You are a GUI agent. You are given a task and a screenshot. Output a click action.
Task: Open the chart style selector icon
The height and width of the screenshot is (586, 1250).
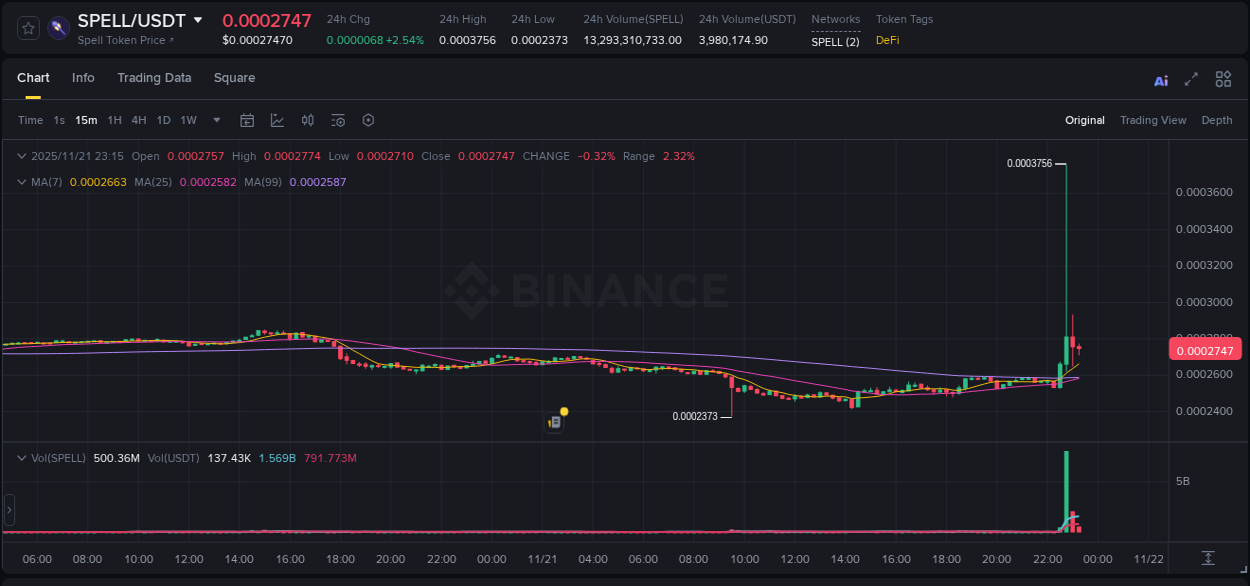[277, 119]
